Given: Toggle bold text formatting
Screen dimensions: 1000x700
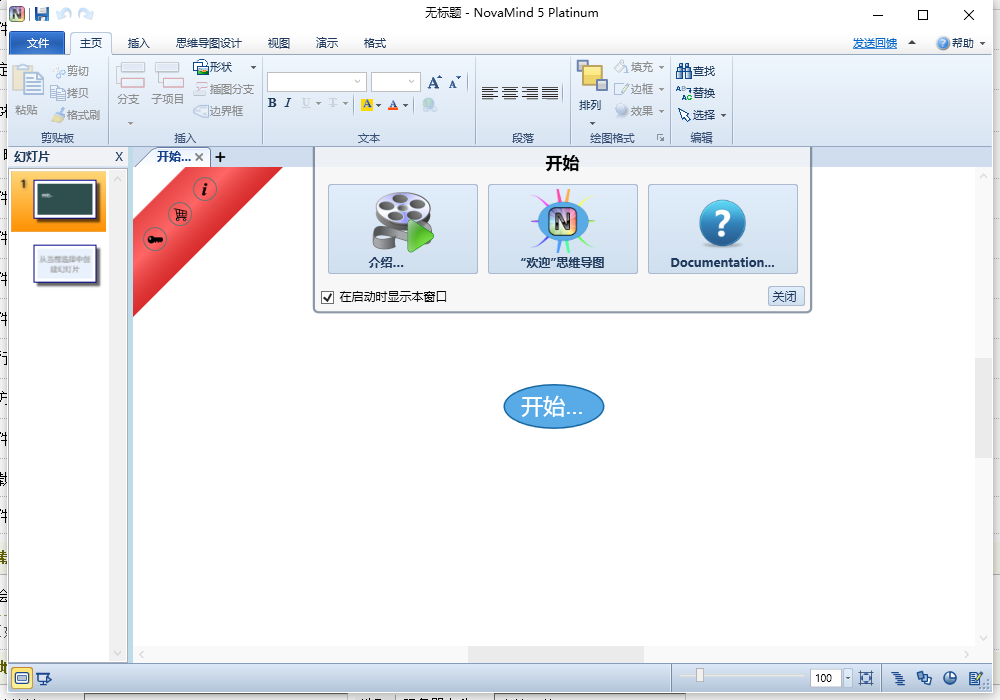Looking at the screenshot, I should (272, 103).
